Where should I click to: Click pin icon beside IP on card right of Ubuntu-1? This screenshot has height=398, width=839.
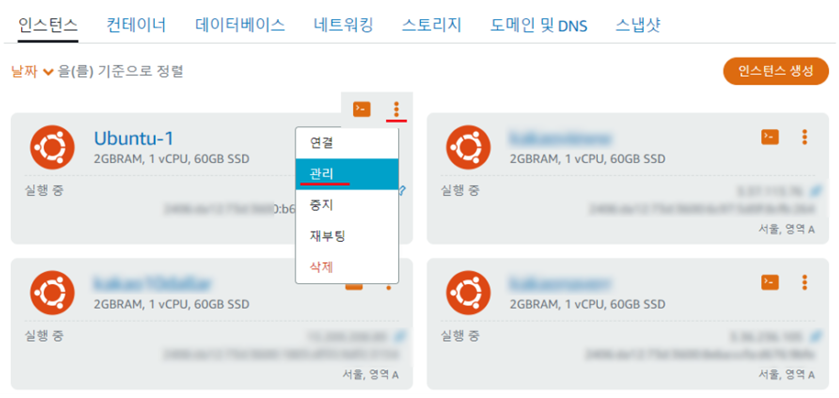tap(816, 190)
